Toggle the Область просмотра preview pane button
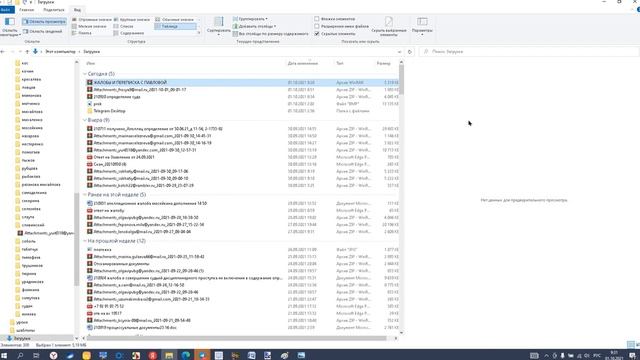The height and width of the screenshot is (360, 640). click(x=44, y=22)
